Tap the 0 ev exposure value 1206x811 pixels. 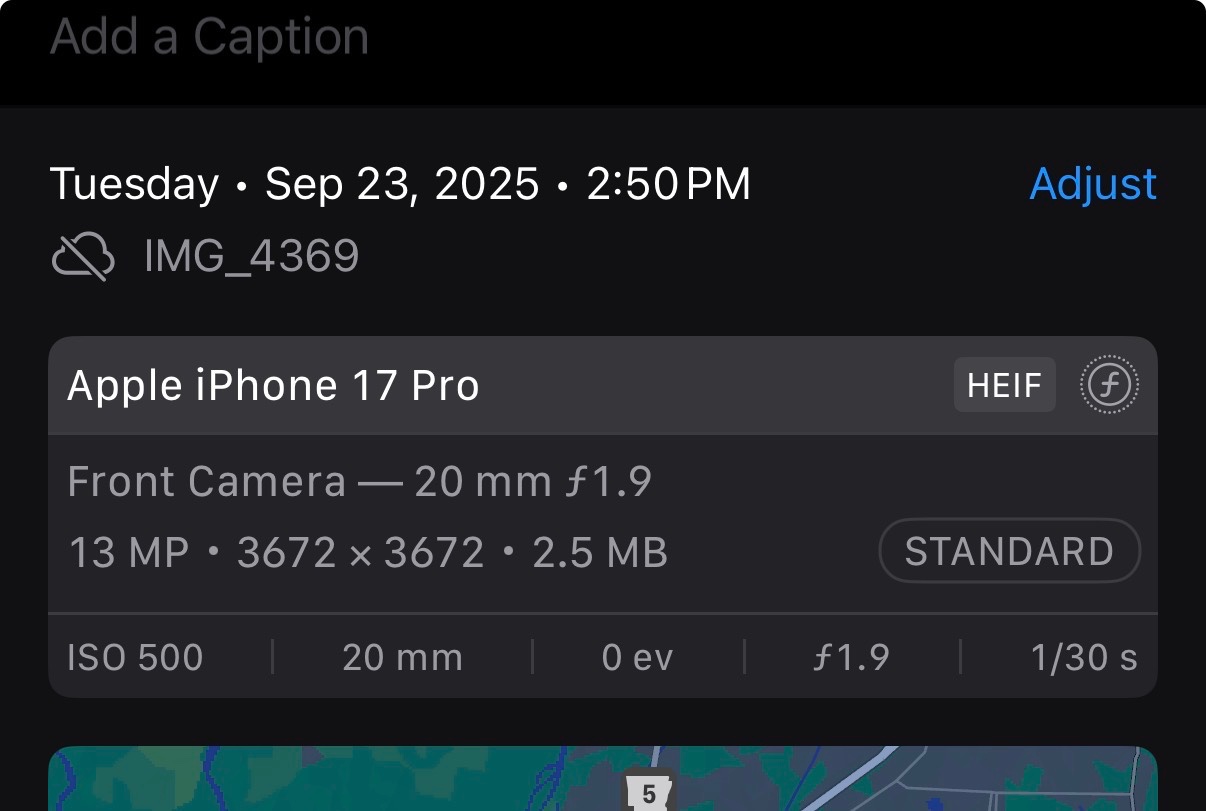637,658
